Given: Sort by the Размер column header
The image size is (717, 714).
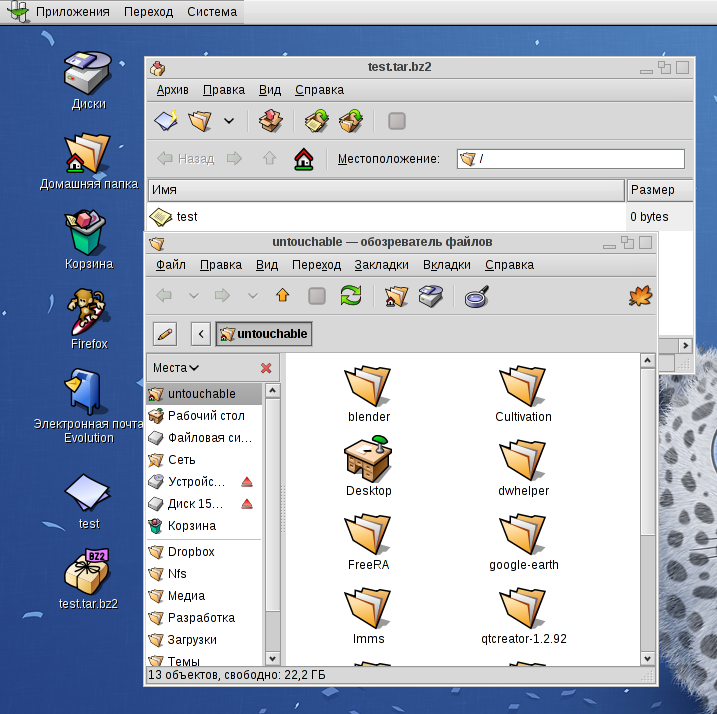Looking at the screenshot, I should (659, 190).
